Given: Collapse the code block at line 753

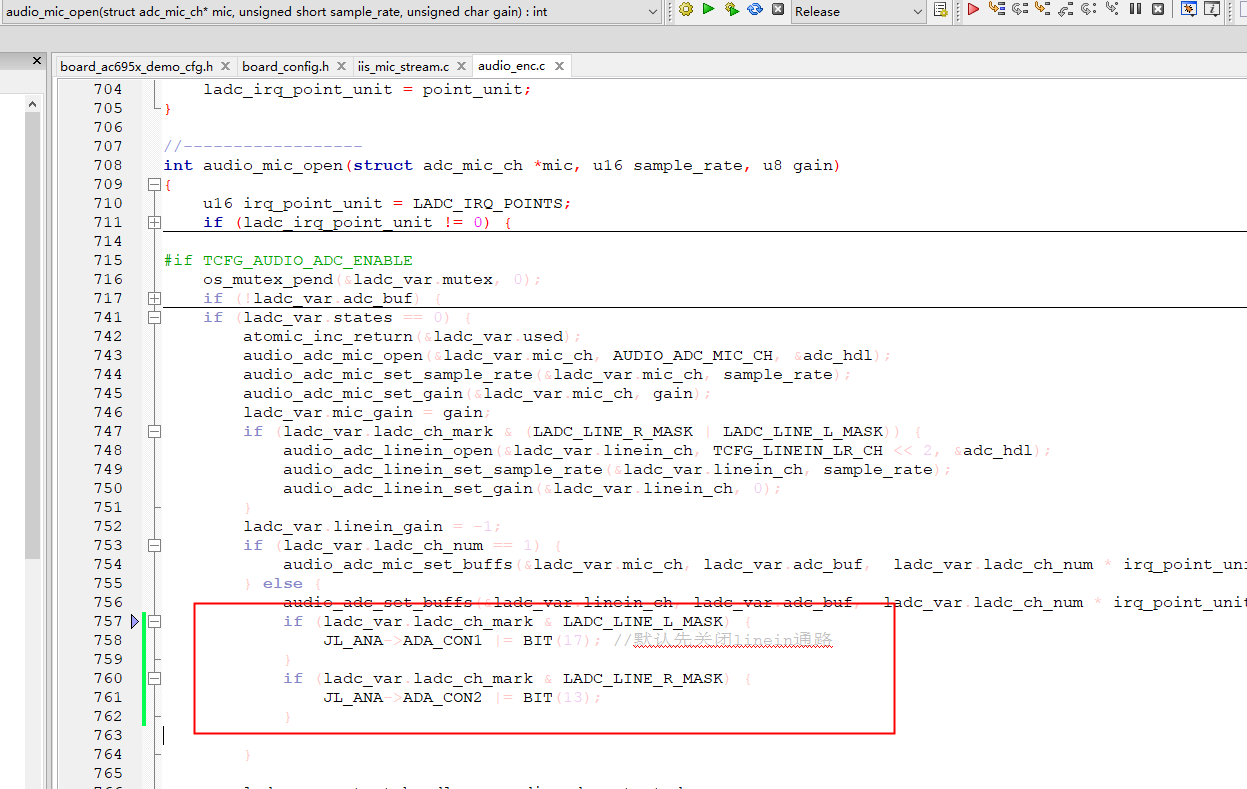Looking at the screenshot, I should (x=154, y=545).
